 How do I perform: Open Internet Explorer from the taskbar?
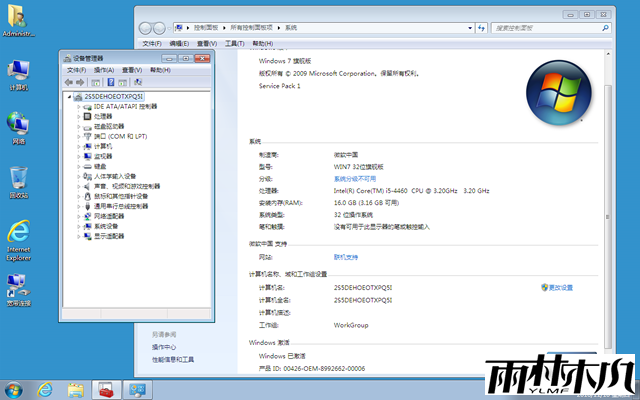point(45,389)
